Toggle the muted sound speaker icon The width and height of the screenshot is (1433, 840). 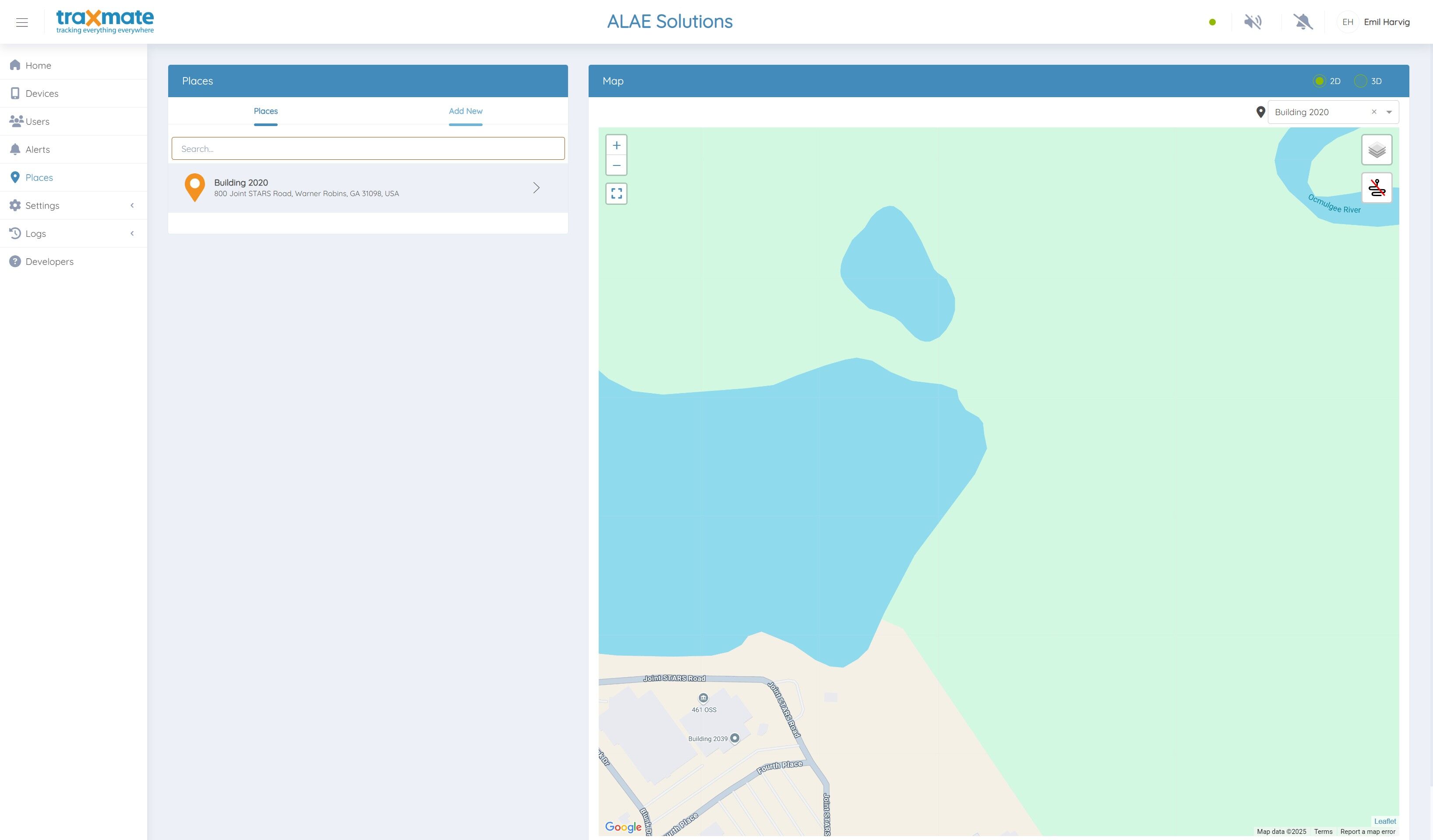coord(1253,22)
